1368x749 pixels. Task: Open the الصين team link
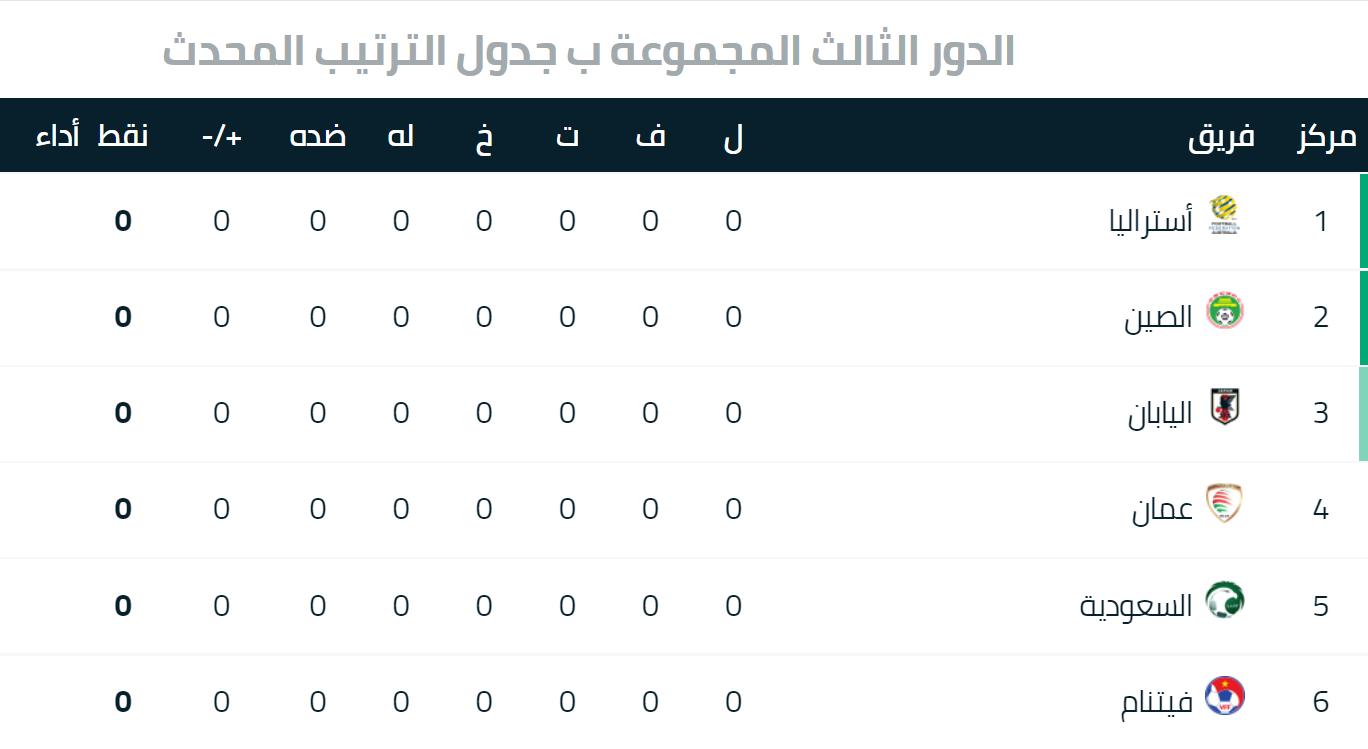(1158, 317)
